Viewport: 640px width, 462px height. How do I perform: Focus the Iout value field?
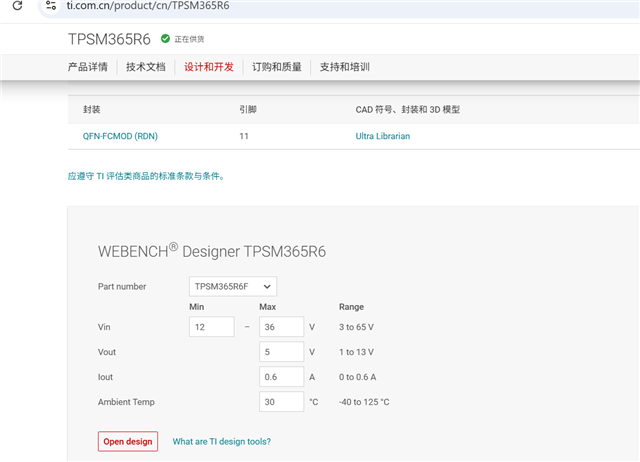[x=281, y=377]
